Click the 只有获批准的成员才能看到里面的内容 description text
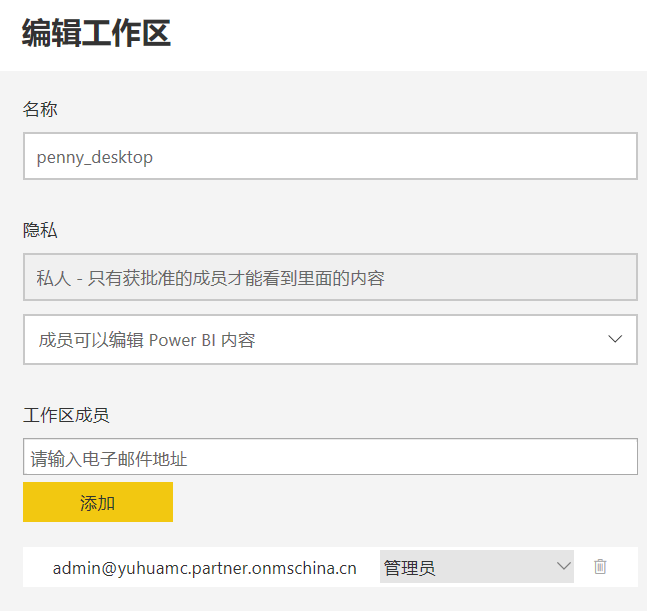The image size is (647, 611). pos(236,278)
